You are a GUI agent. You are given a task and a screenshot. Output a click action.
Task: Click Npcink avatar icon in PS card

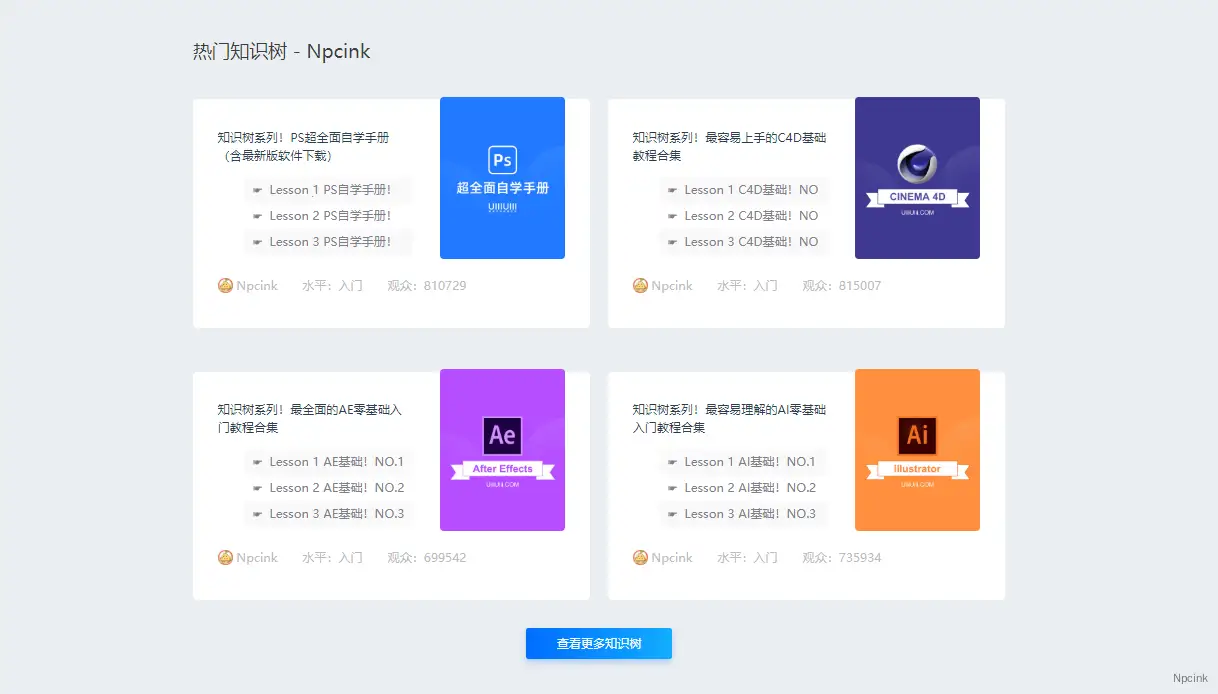(x=225, y=286)
